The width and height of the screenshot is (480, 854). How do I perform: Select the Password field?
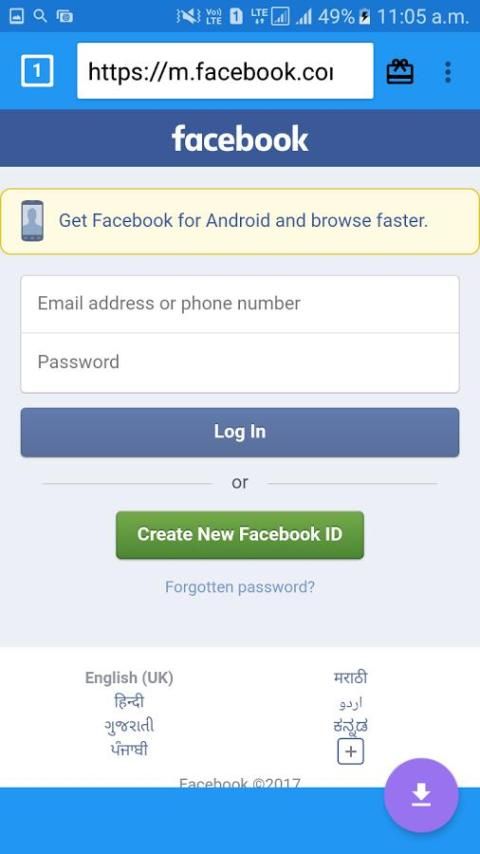(x=240, y=362)
